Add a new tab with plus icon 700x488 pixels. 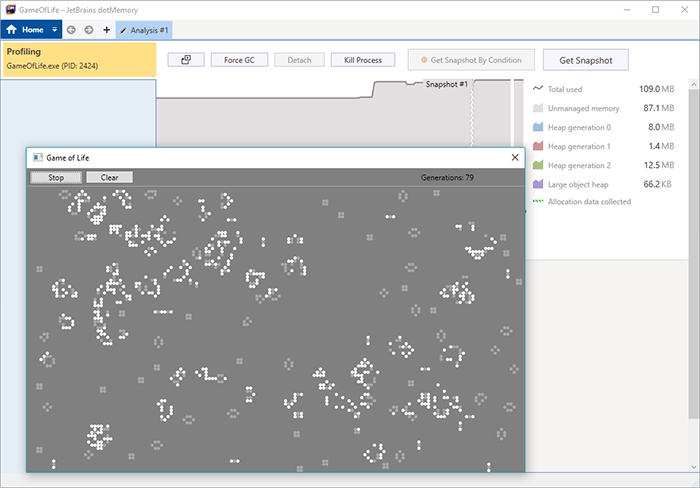107,30
